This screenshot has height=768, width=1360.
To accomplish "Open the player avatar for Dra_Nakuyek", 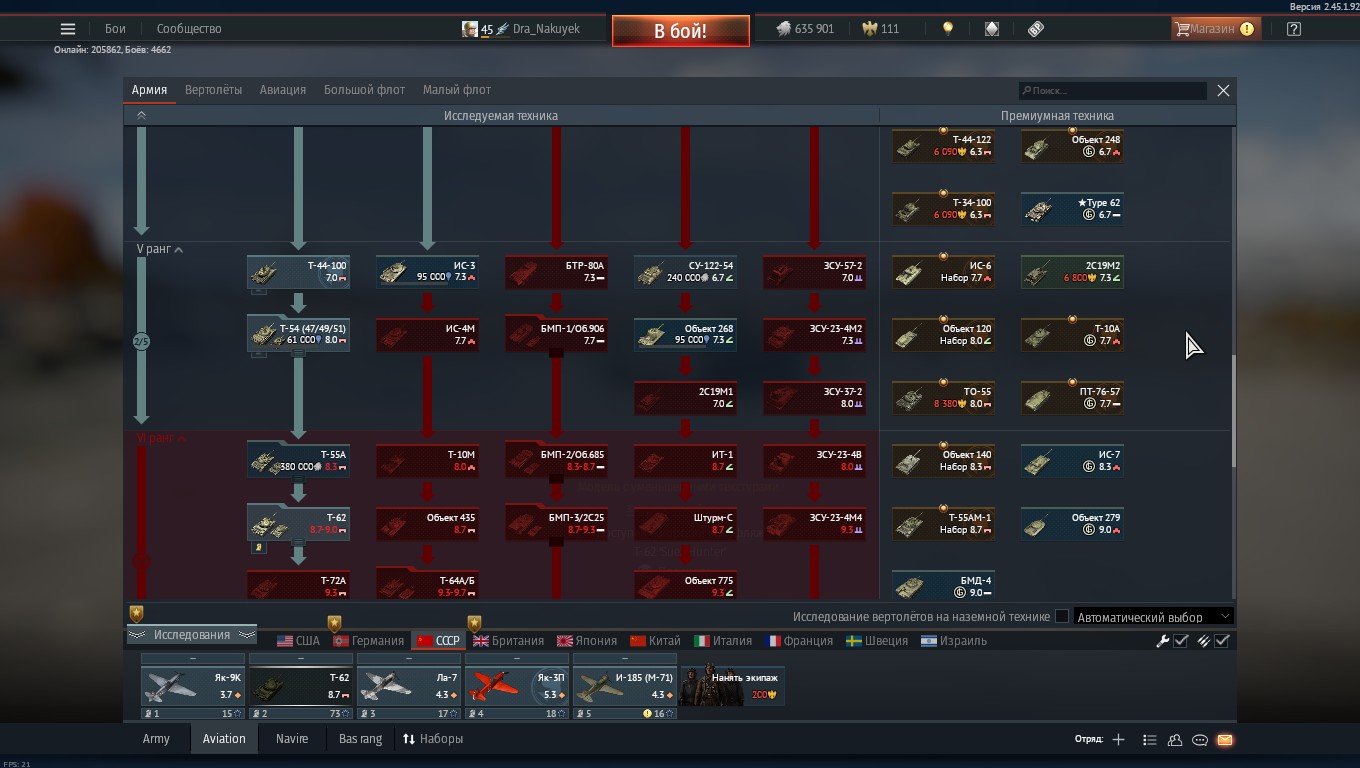I will pyautogui.click(x=470, y=29).
